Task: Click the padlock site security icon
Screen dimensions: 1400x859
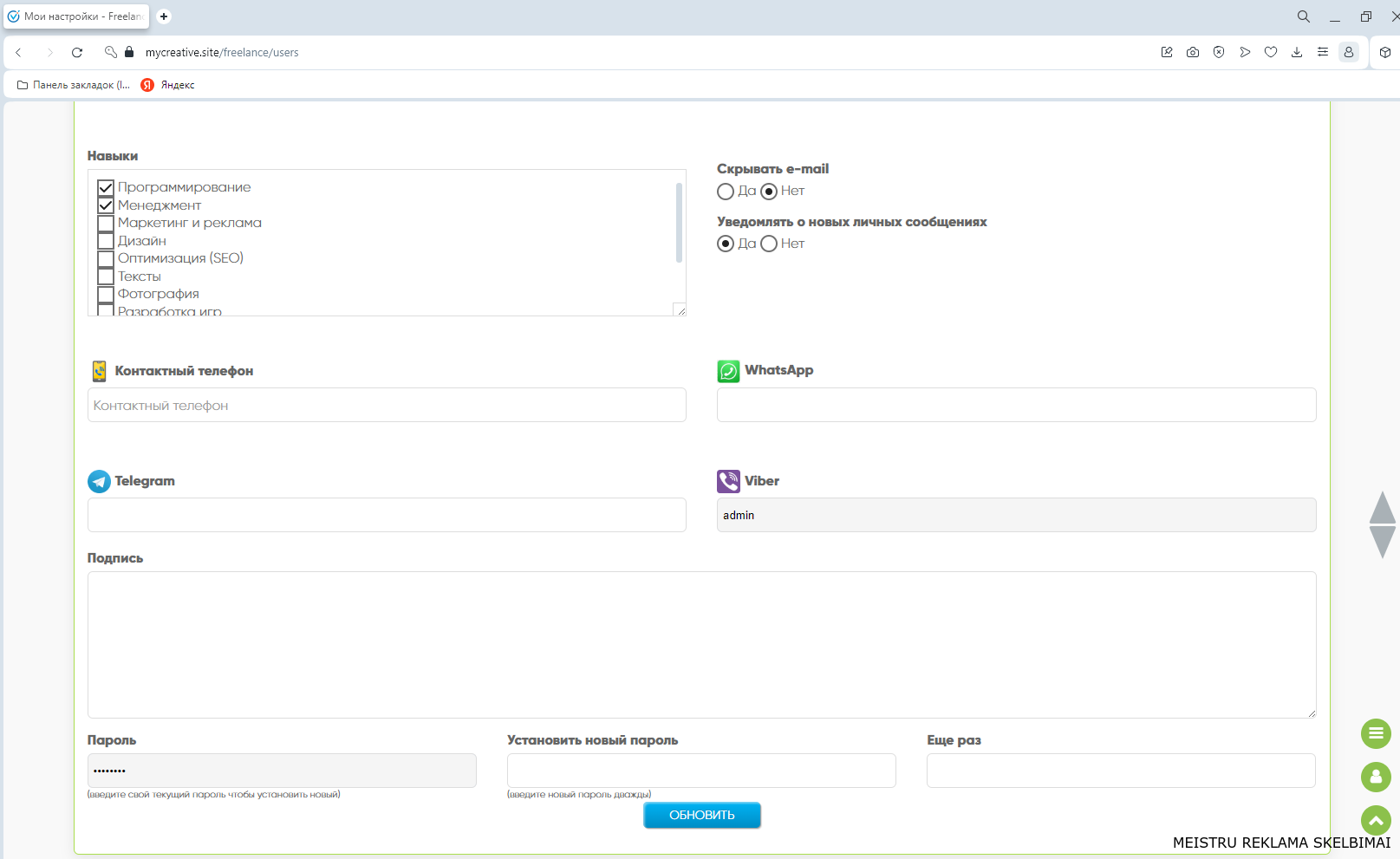Action: (x=129, y=52)
